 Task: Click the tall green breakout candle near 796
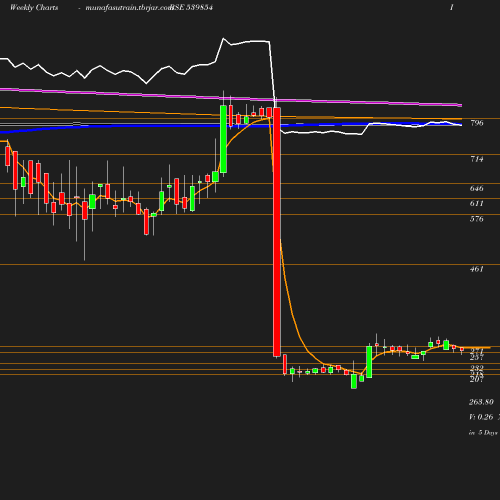[223, 139]
